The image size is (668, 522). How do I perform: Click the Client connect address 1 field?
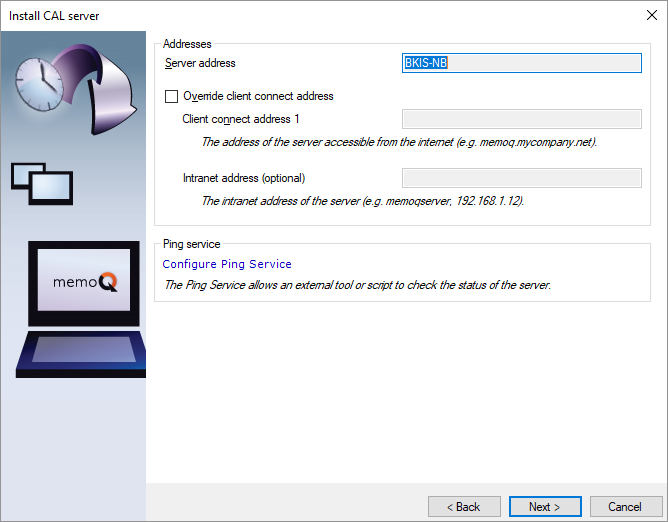point(521,119)
